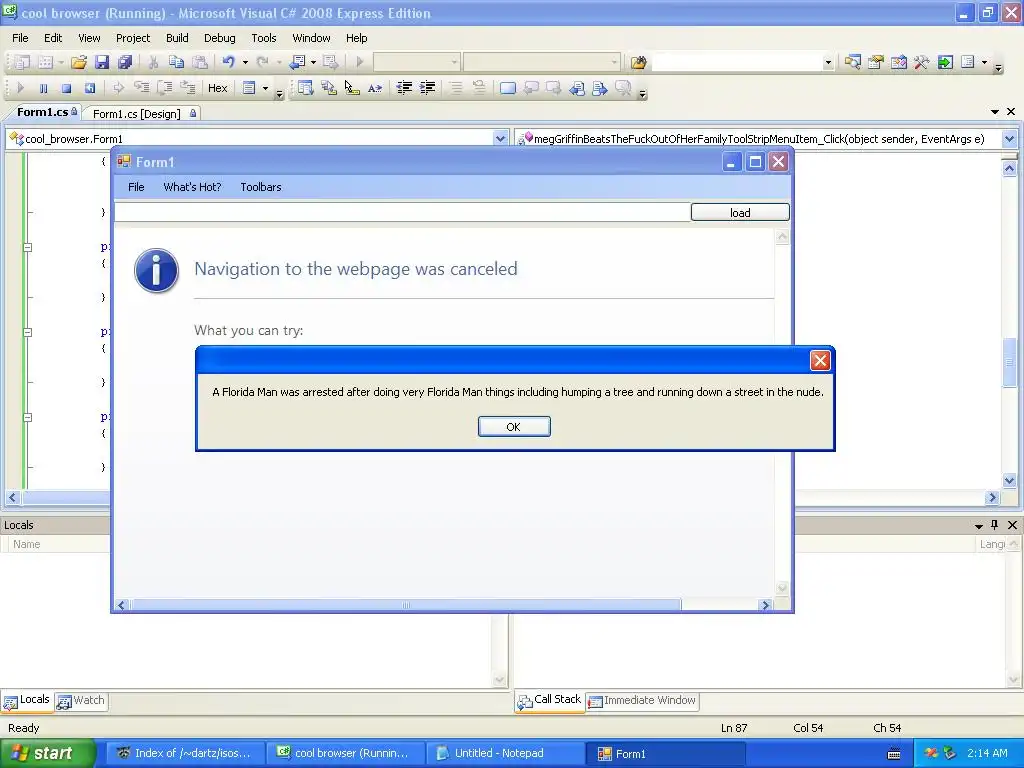1024x768 pixels.
Task: Click the Navigate Backward icon
Action: pyautogui.click(x=298, y=62)
